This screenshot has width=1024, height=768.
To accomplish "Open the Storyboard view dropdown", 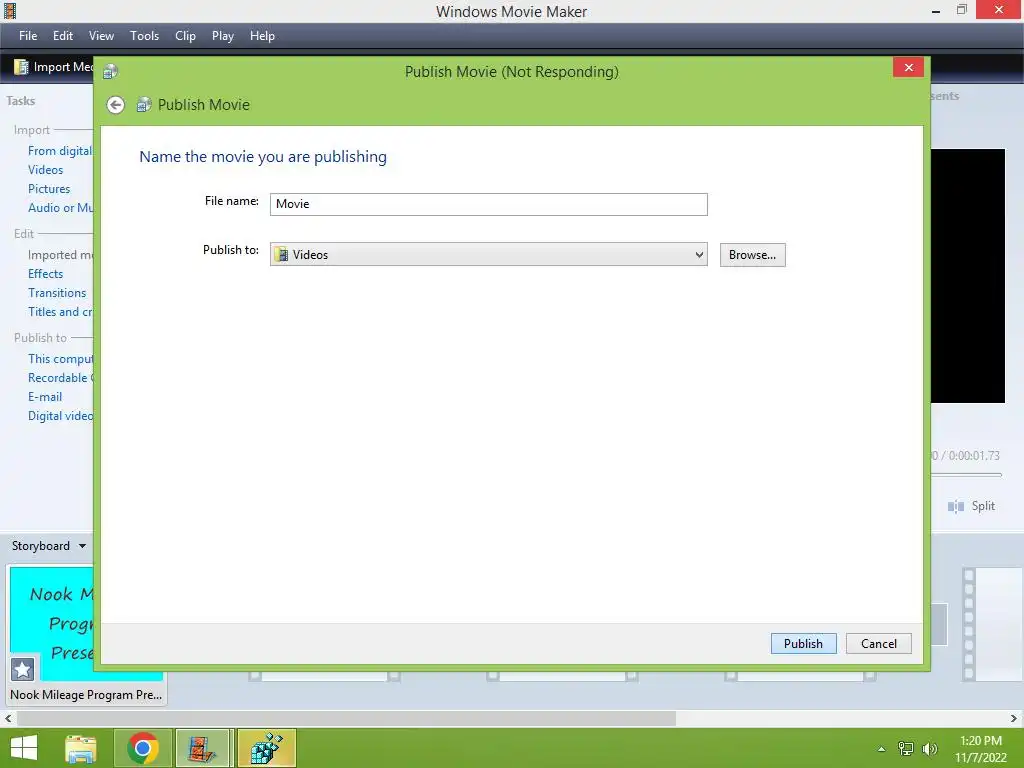I will [x=82, y=545].
